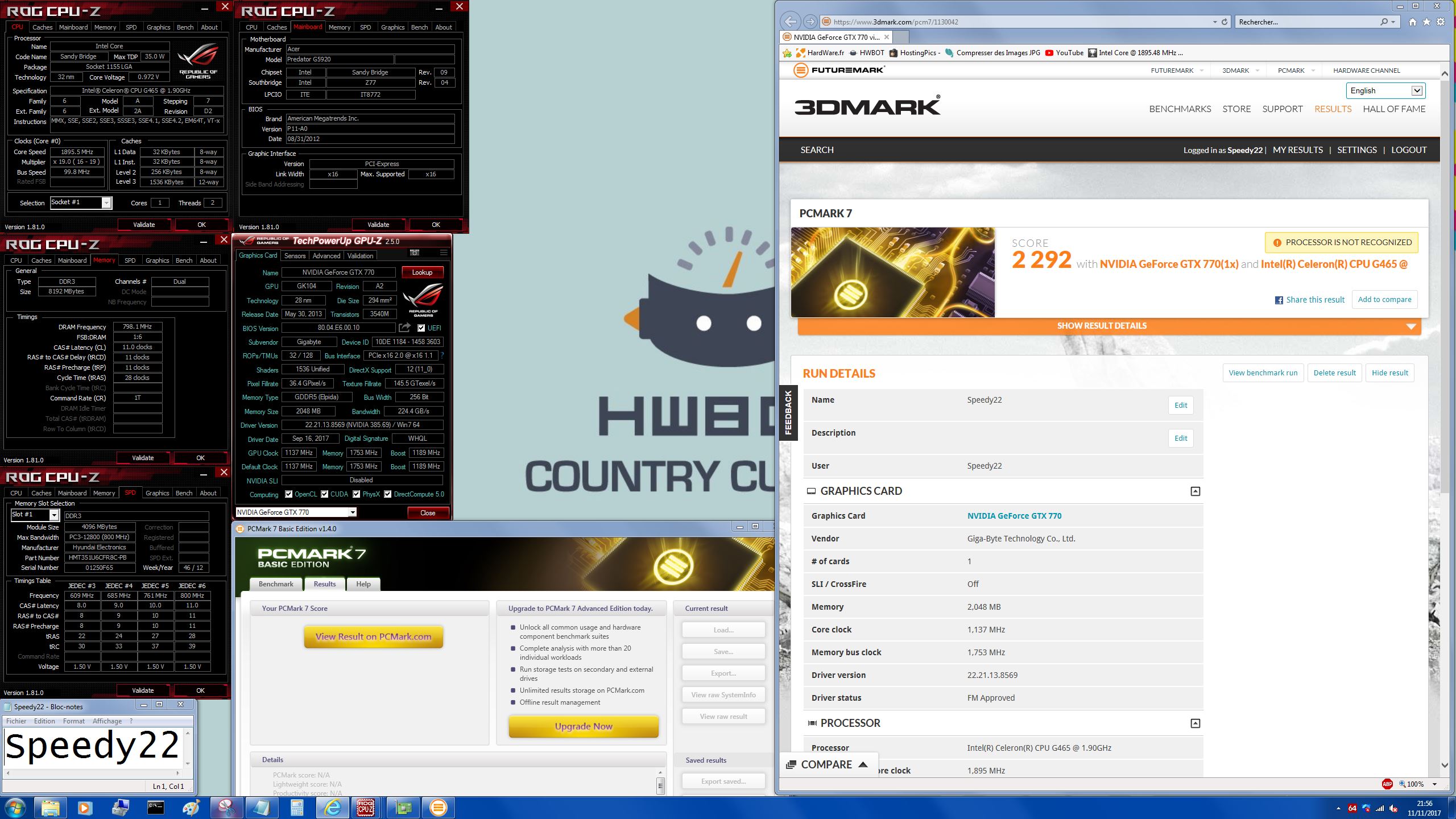Go forward in the Internet Explorer browser

[810, 22]
